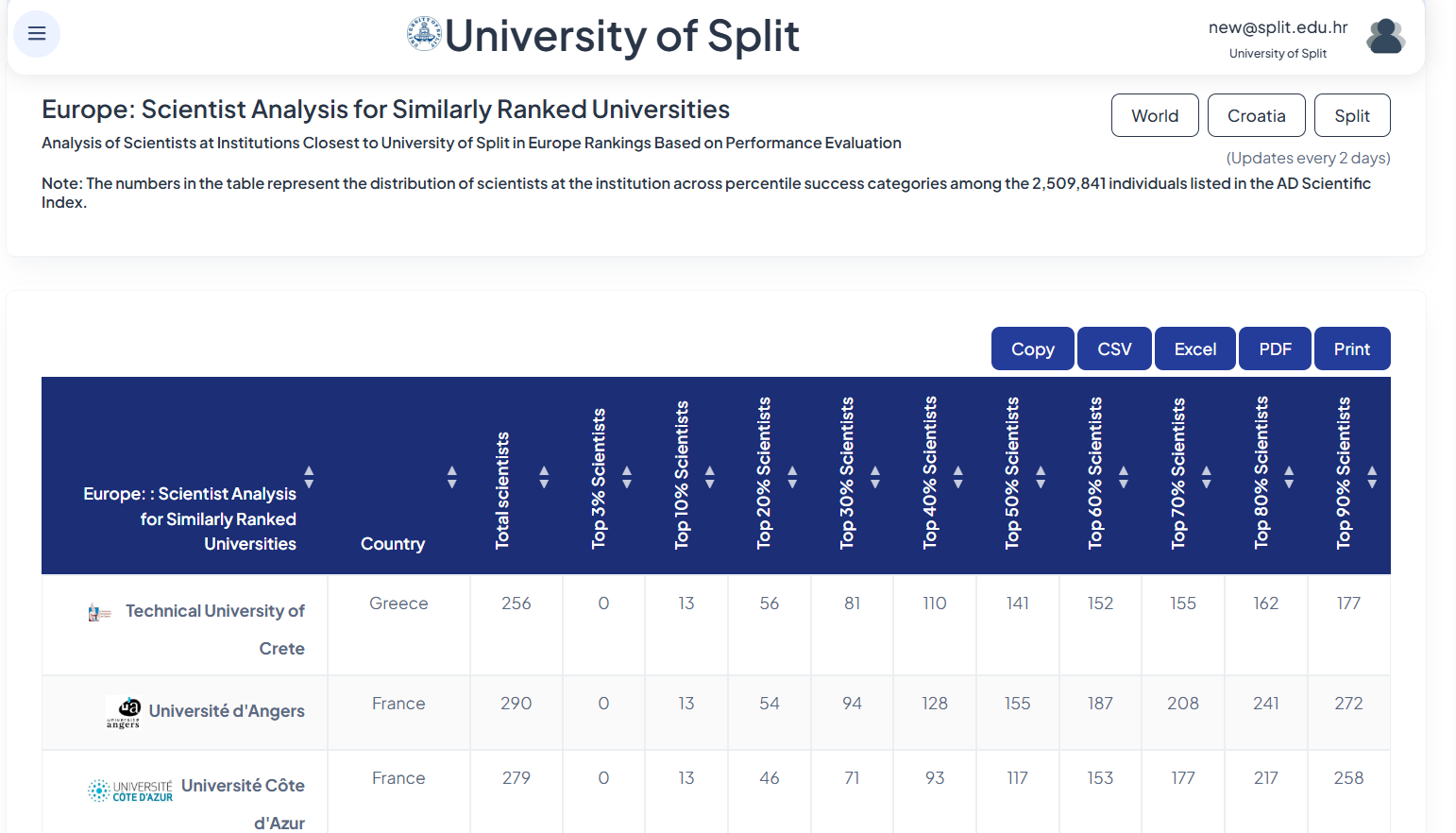This screenshot has height=833, width=1456.
Task: Open Université Côte d'Azur link
Action: (x=243, y=804)
